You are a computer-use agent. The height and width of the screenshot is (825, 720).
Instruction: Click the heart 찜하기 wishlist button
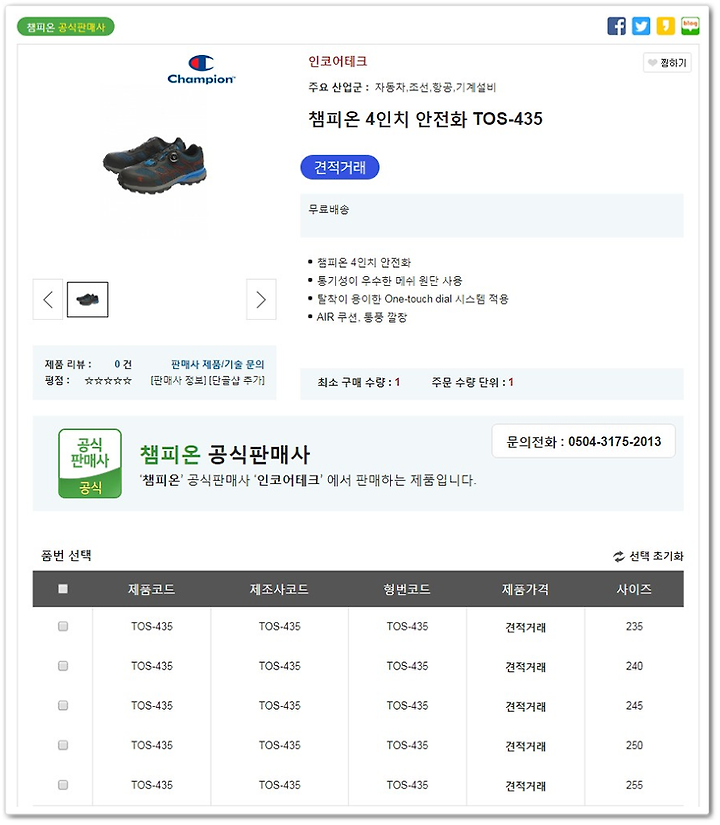pyautogui.click(x=667, y=63)
